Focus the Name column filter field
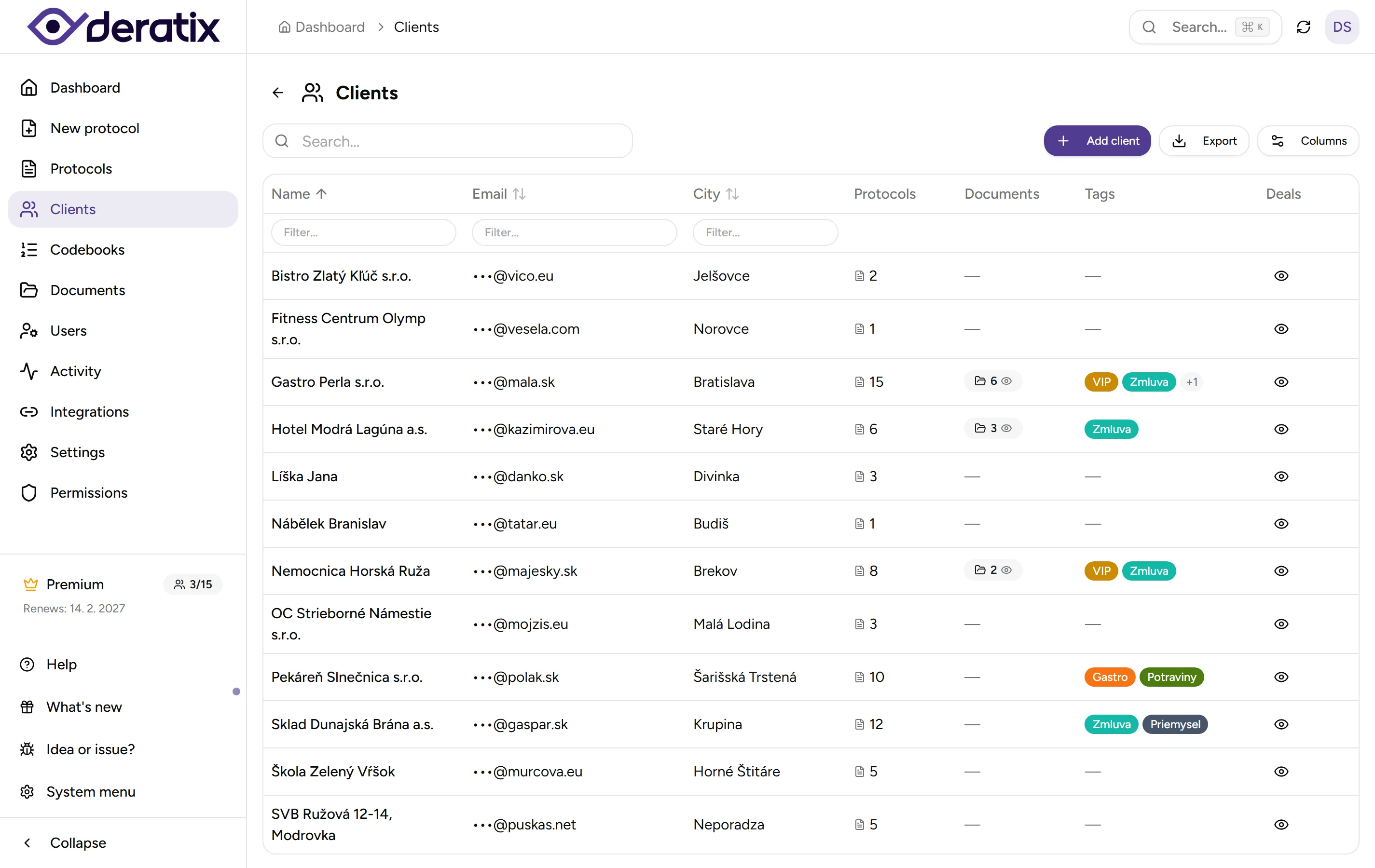Image resolution: width=1375 pixels, height=868 pixels. (363, 232)
